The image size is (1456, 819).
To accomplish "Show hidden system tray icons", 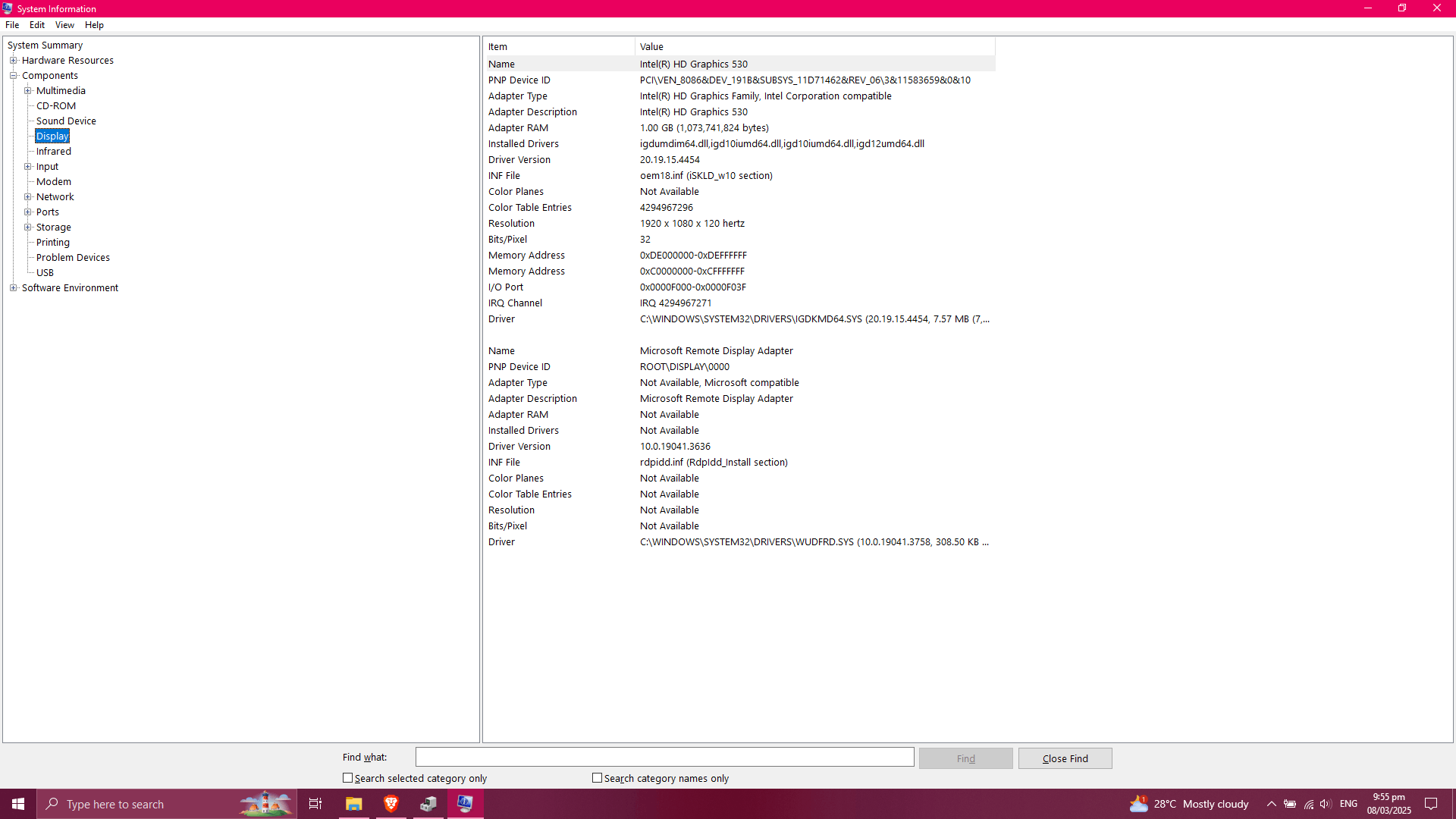I will coord(1272,804).
